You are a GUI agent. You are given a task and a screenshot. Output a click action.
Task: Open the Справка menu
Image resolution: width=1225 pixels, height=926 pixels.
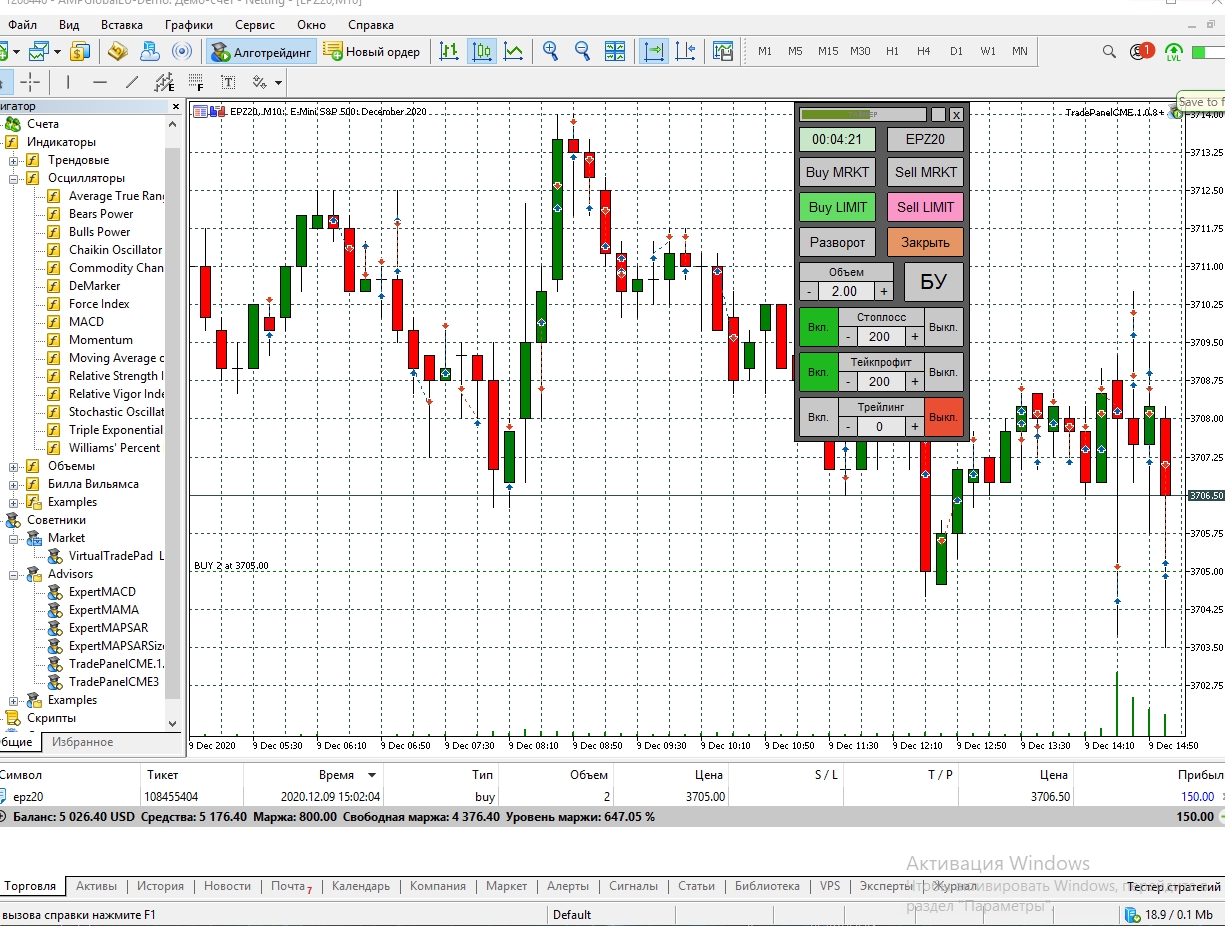tap(371, 24)
